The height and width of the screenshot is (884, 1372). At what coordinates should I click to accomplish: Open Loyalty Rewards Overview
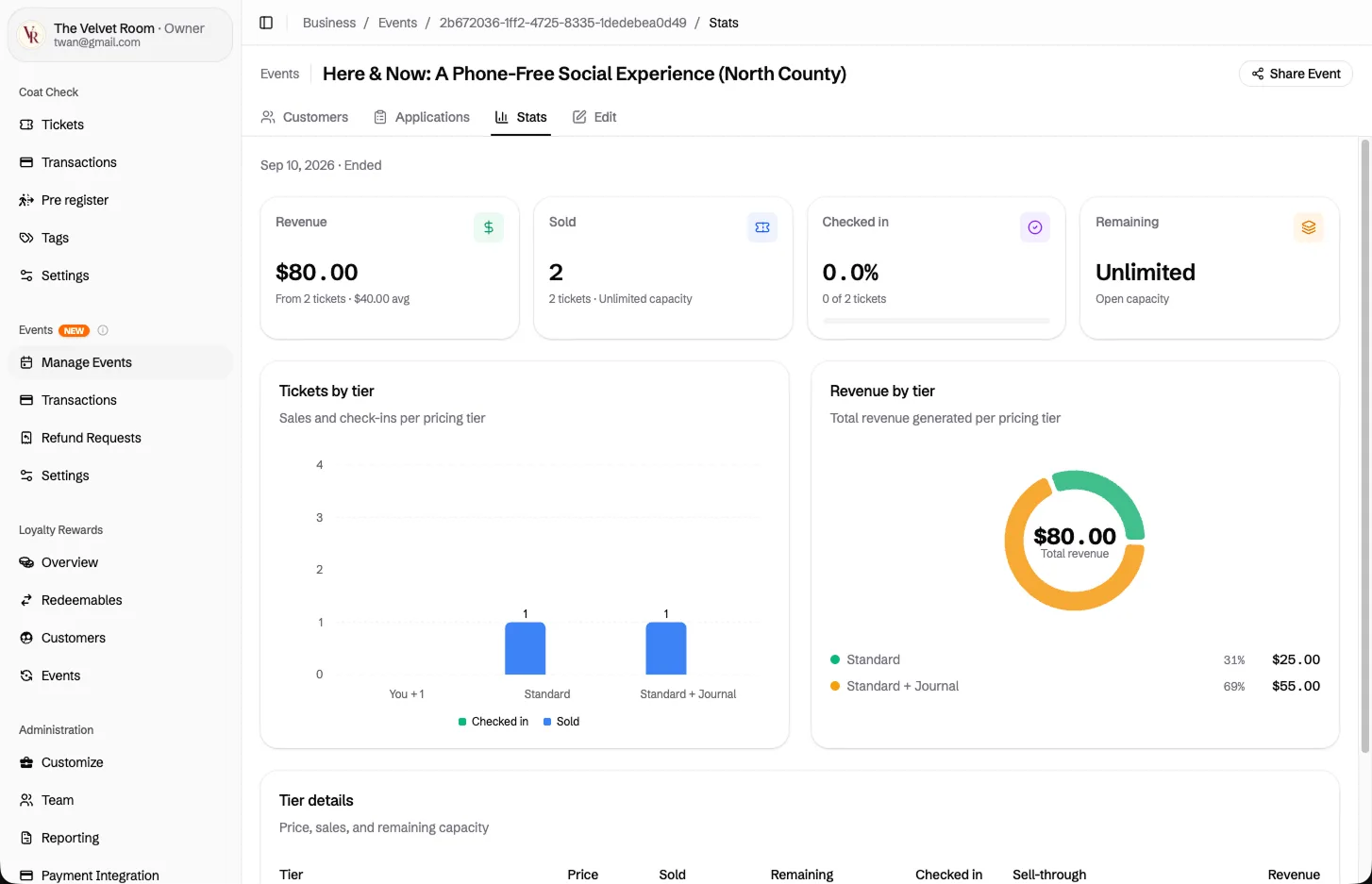(121, 562)
